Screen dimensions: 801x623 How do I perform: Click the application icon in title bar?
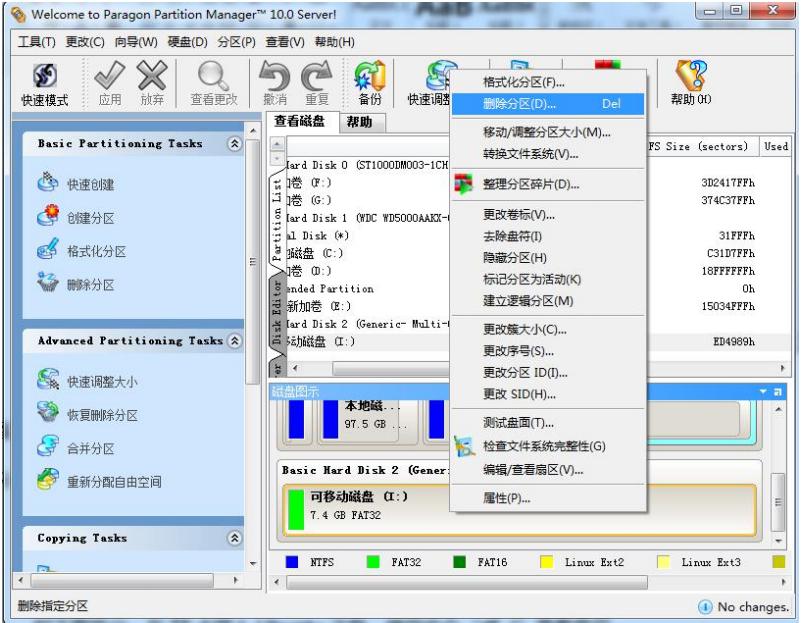[18, 15]
